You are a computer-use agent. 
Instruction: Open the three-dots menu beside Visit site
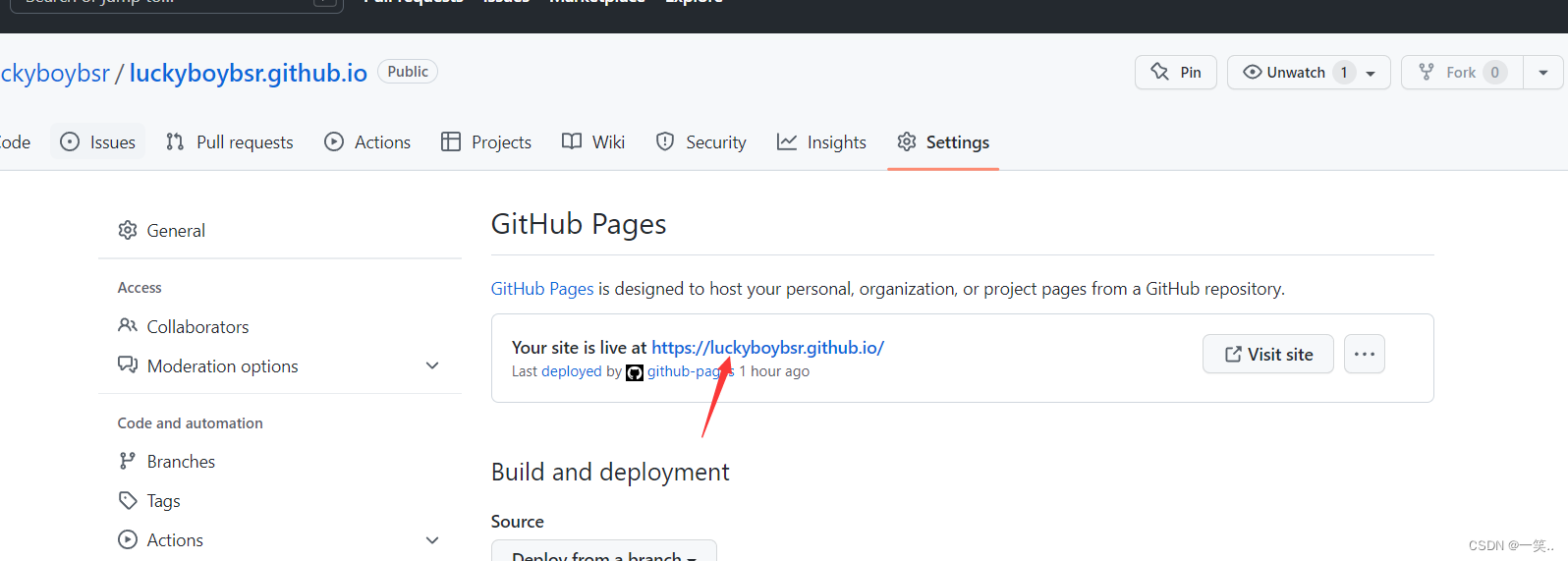[x=1365, y=354]
